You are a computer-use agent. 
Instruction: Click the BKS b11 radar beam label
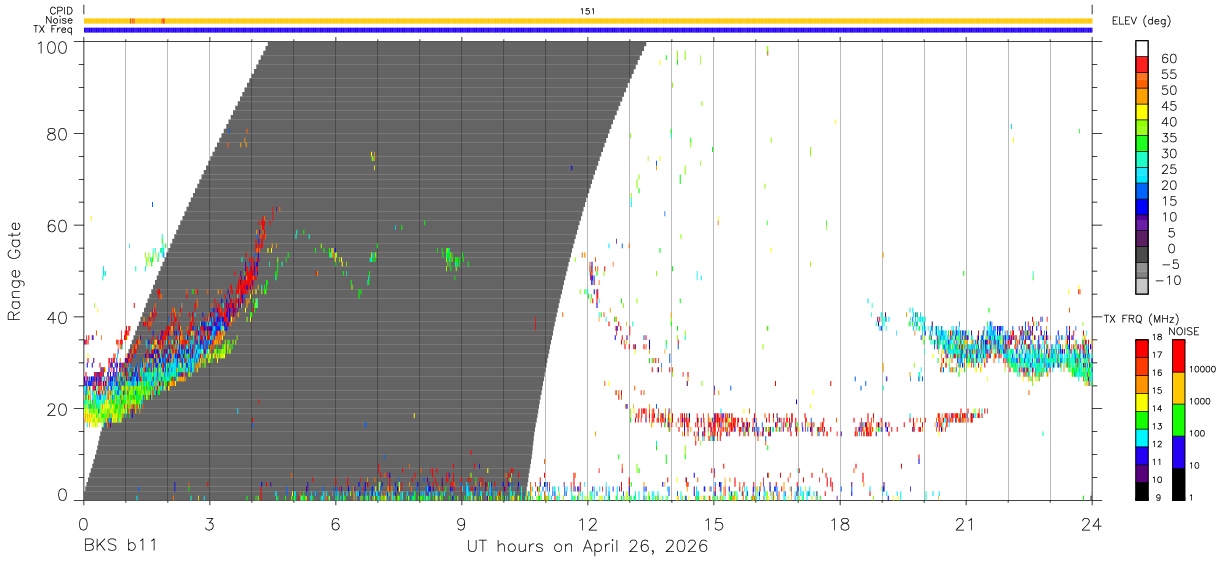point(120,547)
